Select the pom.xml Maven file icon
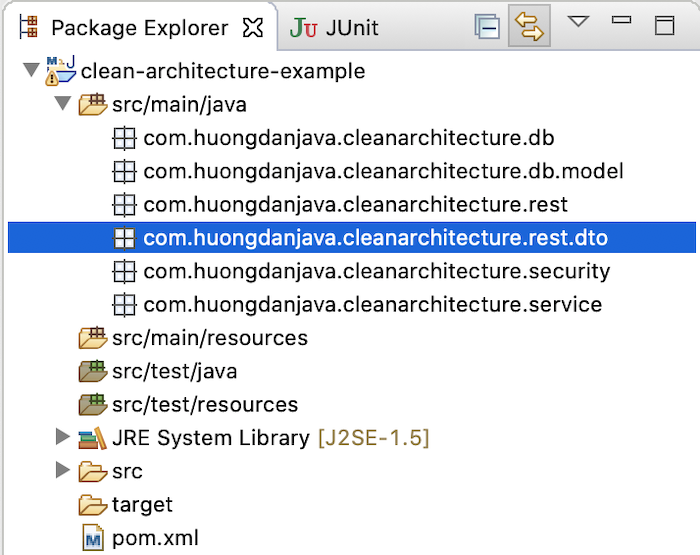This screenshot has width=700, height=555. (93, 538)
